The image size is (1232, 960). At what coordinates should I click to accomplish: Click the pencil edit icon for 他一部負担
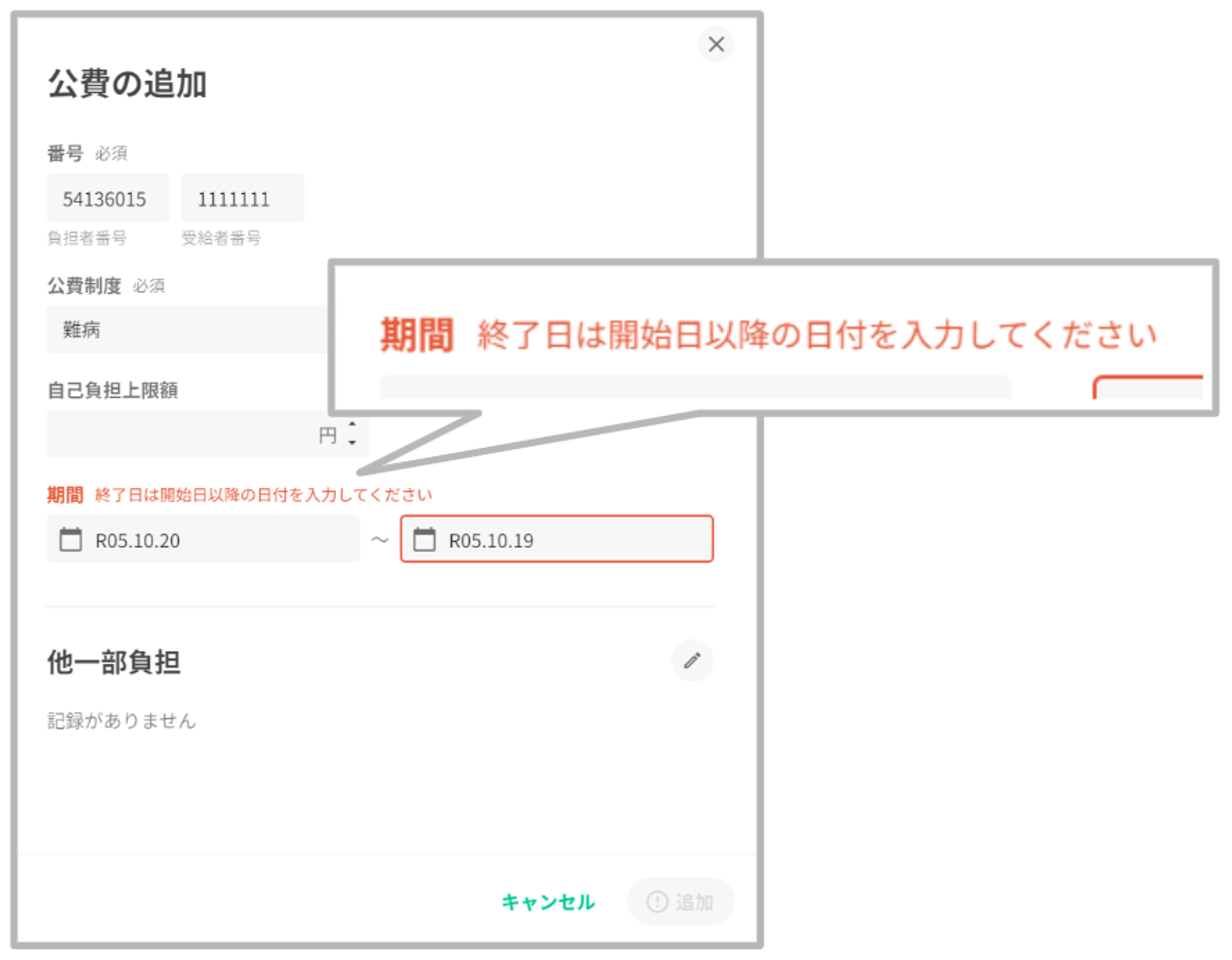click(x=692, y=661)
